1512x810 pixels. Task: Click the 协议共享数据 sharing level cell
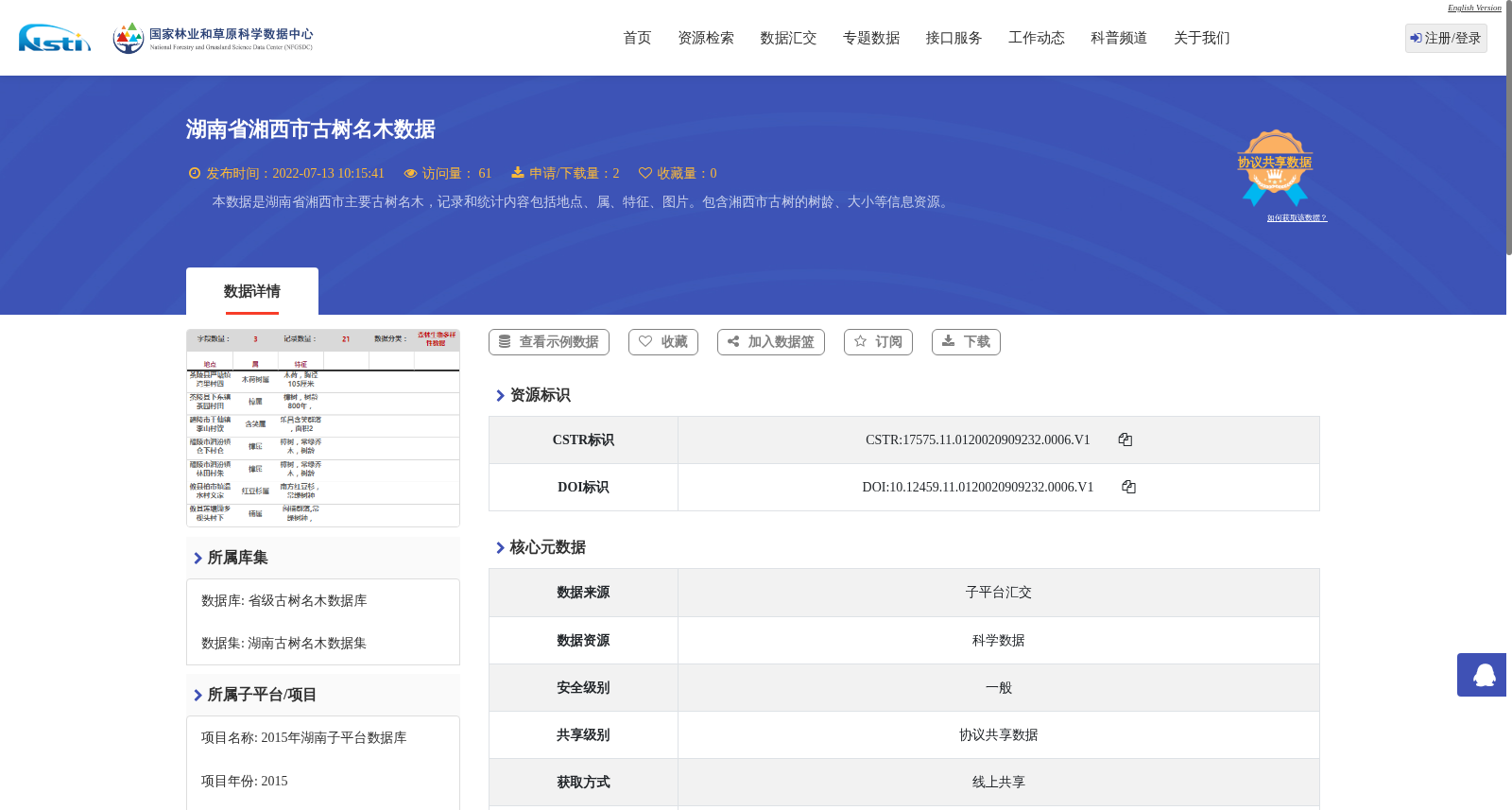[999, 735]
